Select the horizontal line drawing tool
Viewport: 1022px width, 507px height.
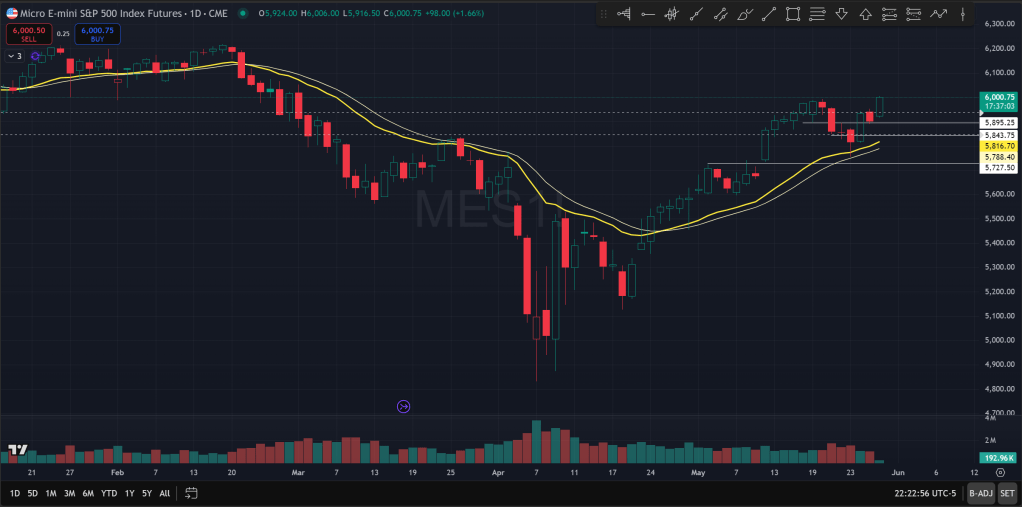click(648, 14)
